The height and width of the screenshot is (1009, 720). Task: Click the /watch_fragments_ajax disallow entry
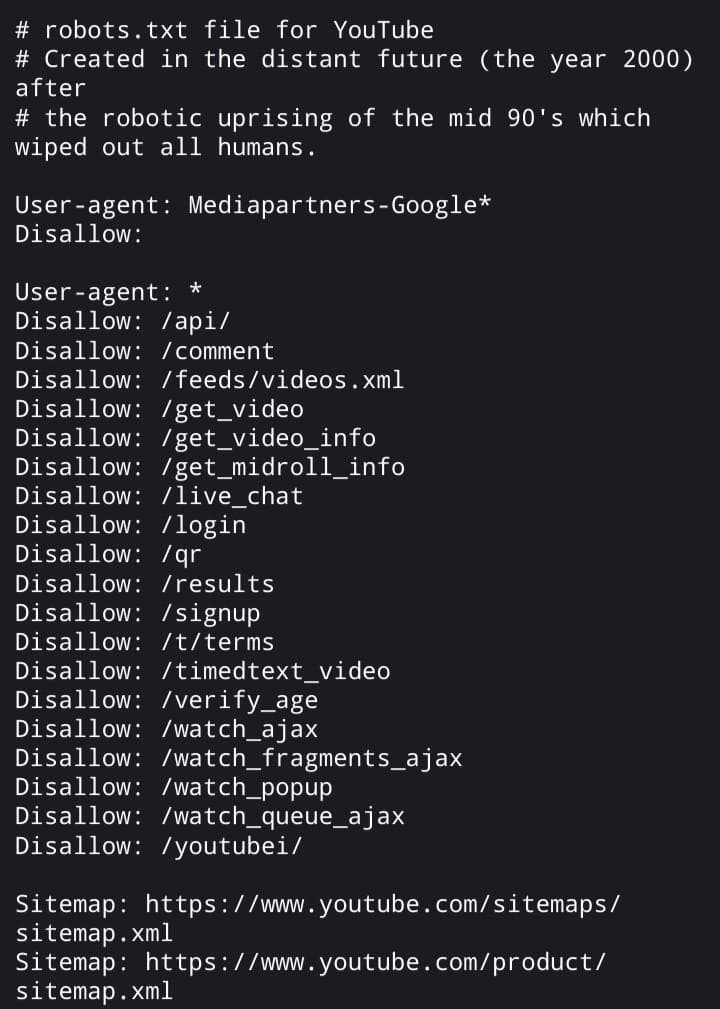click(x=311, y=758)
